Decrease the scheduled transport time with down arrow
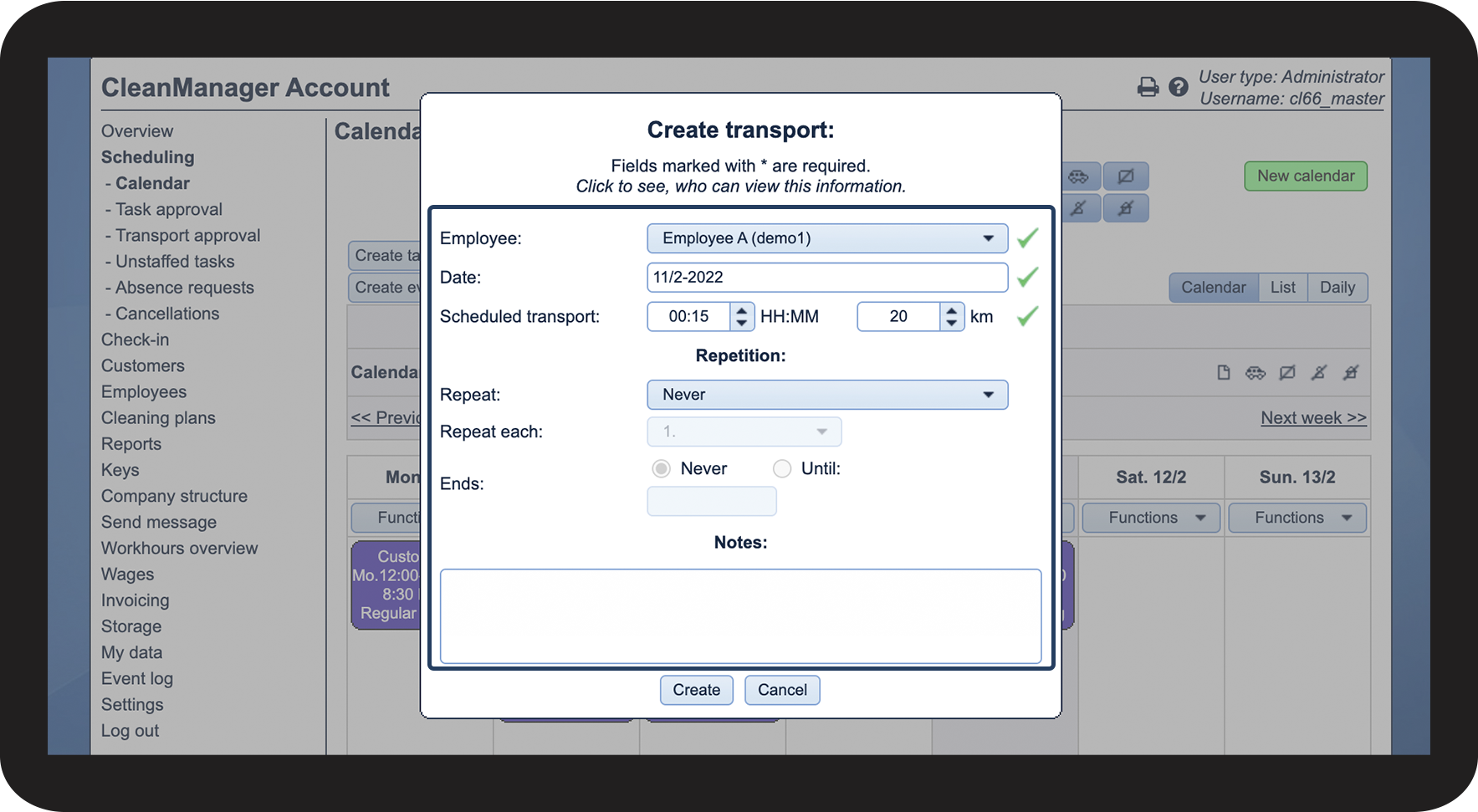Screen dimensions: 1478x812 point(741,323)
